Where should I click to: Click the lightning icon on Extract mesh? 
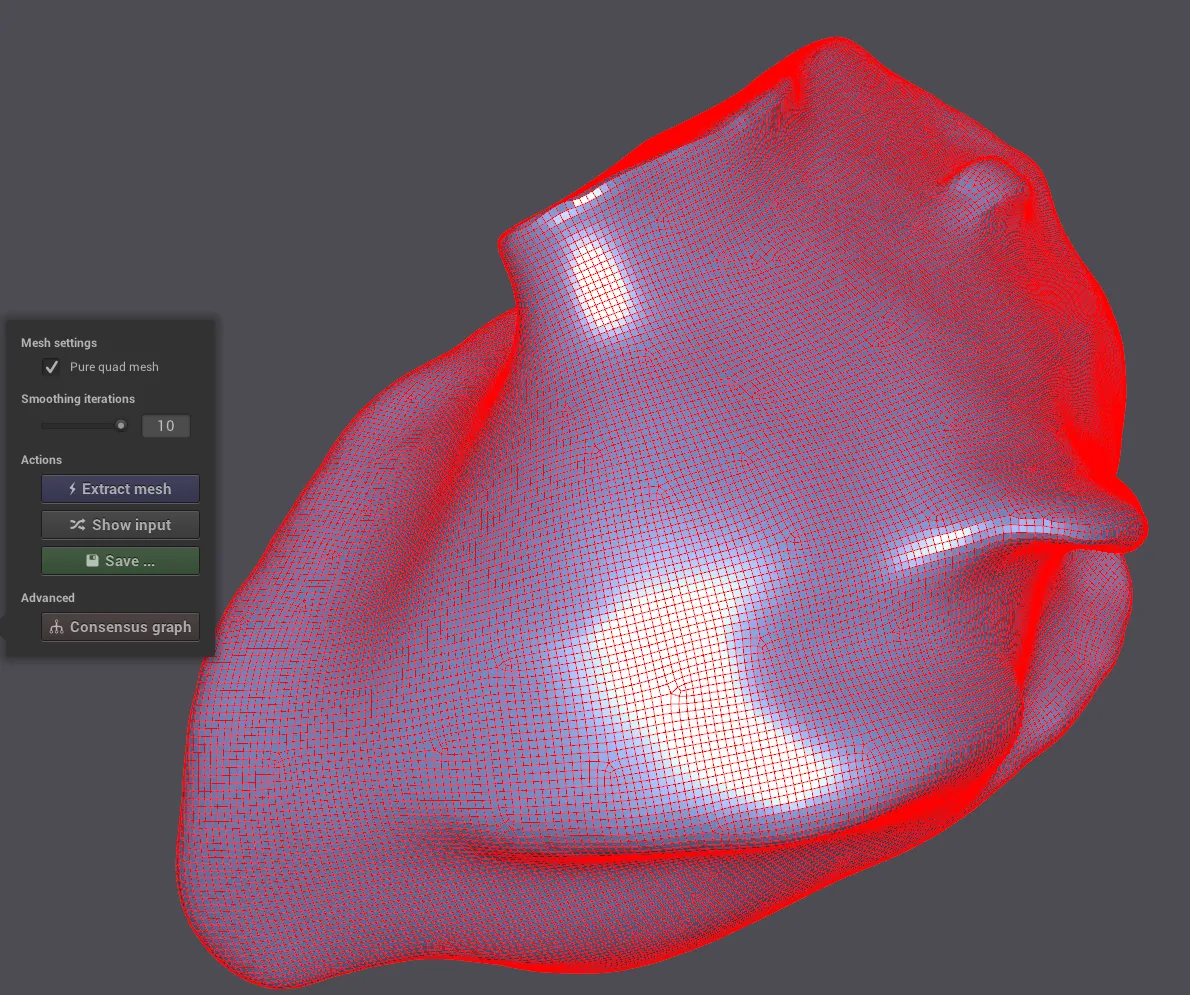[72, 489]
